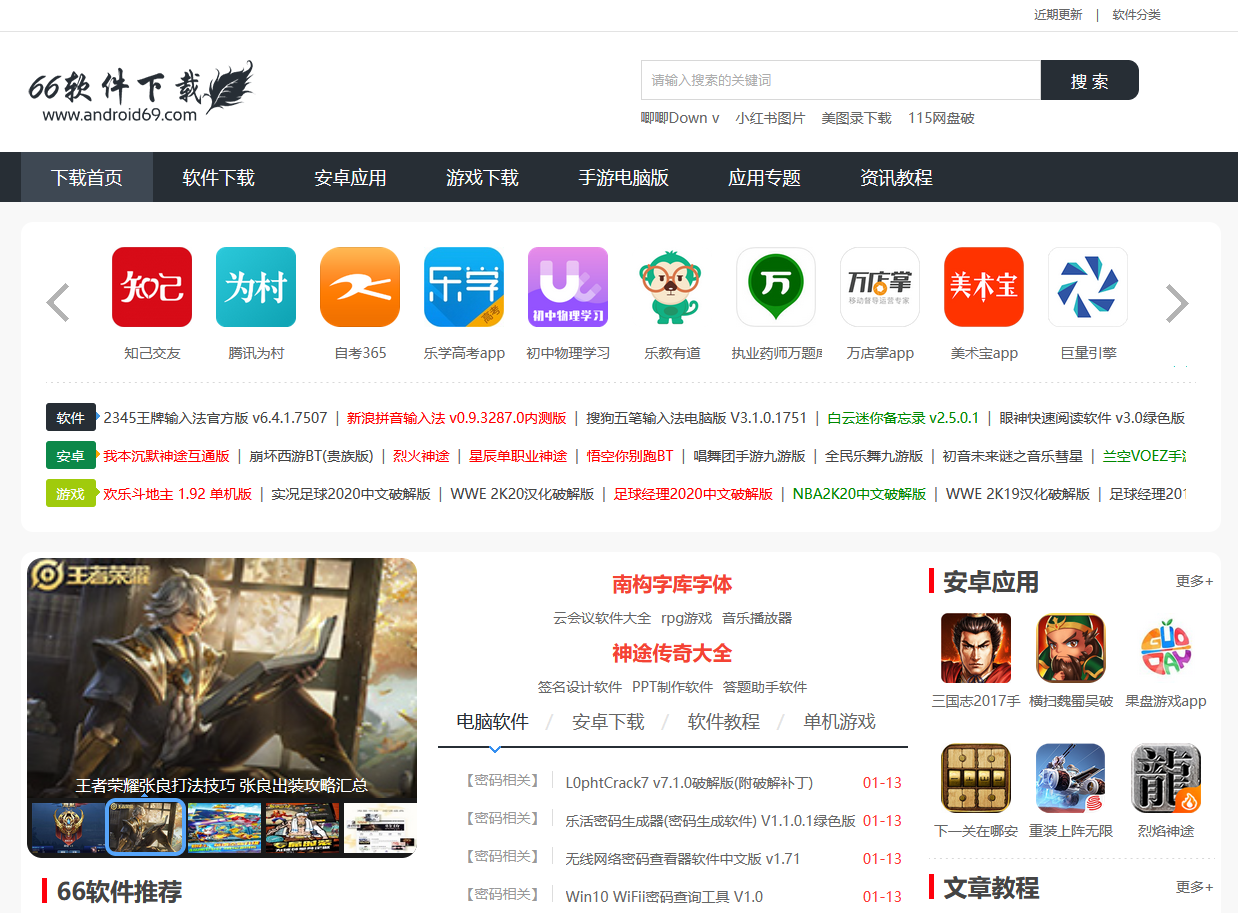Open 手游电脑版 navigation item
The height and width of the screenshot is (913, 1238).
pyautogui.click(x=624, y=178)
